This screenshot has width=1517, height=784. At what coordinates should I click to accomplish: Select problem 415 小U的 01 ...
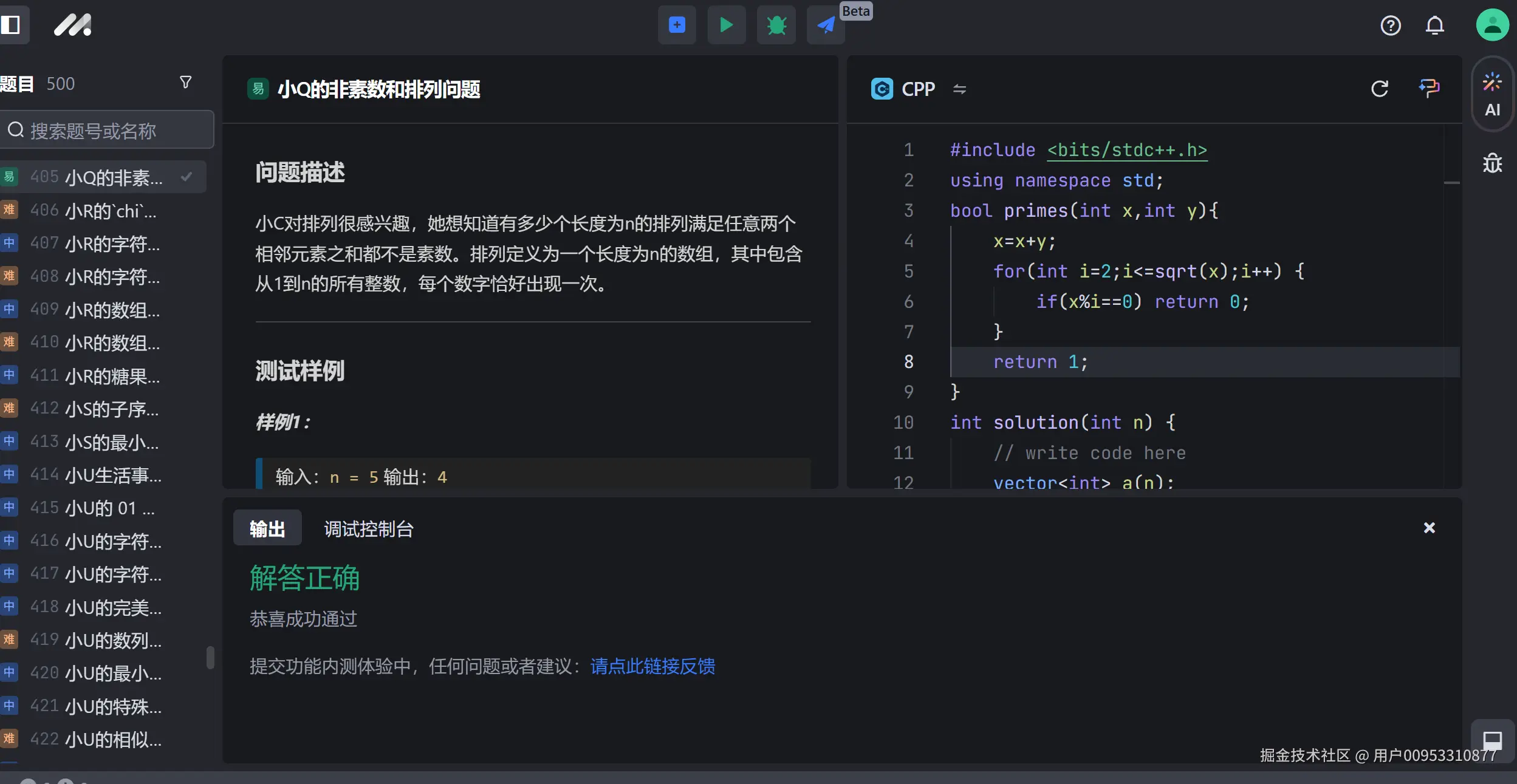102,508
